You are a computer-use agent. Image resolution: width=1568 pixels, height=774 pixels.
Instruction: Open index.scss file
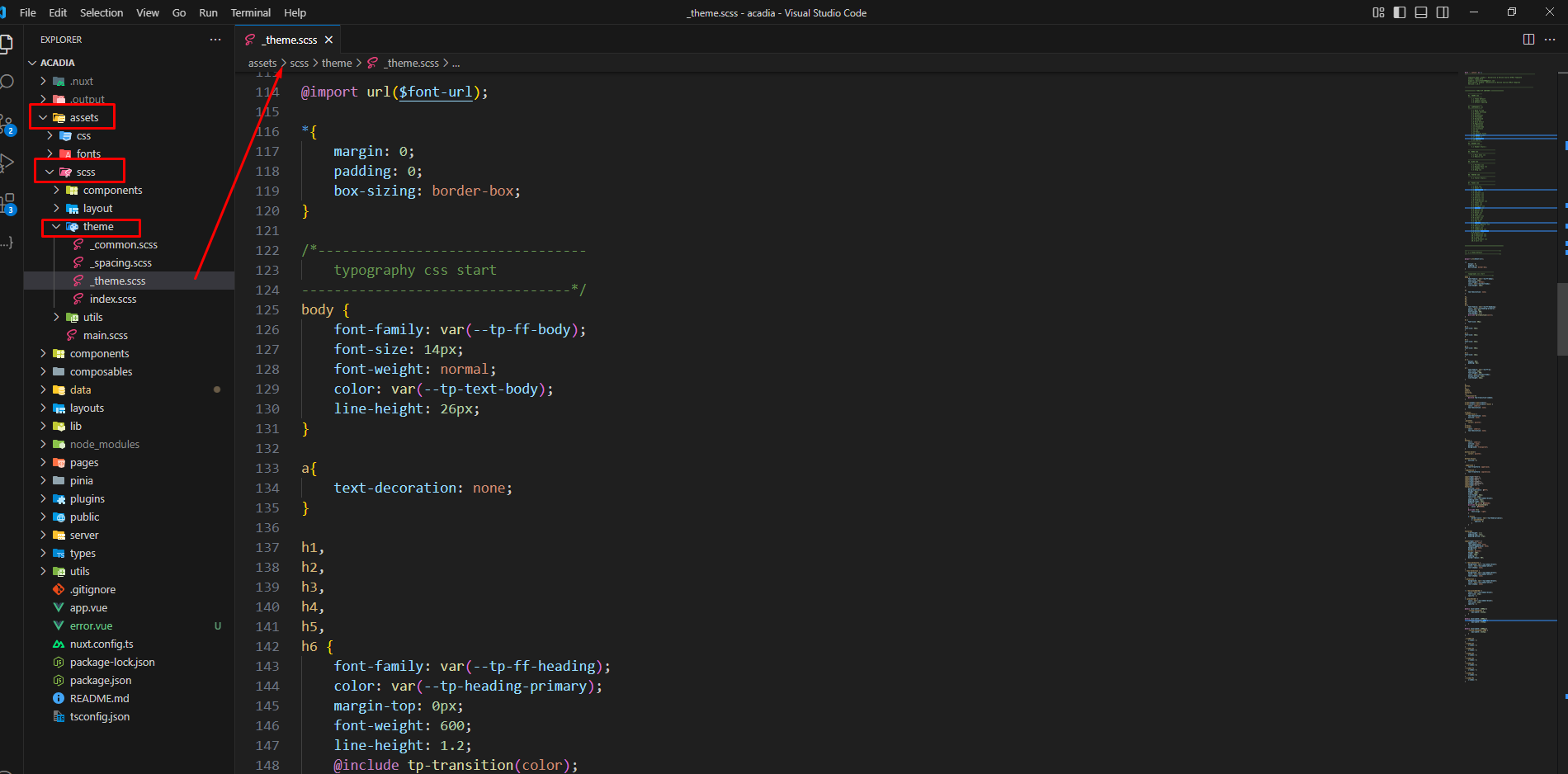(x=130, y=299)
